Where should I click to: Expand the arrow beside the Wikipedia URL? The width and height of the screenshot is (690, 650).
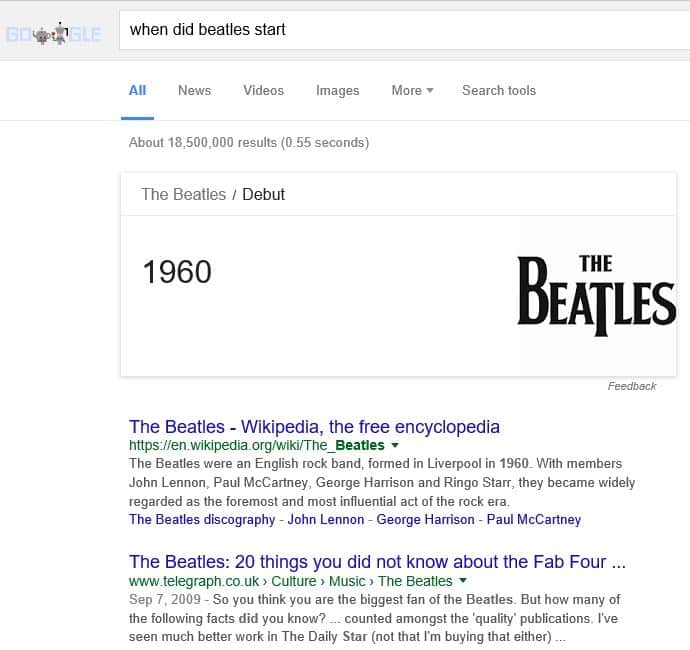click(395, 445)
